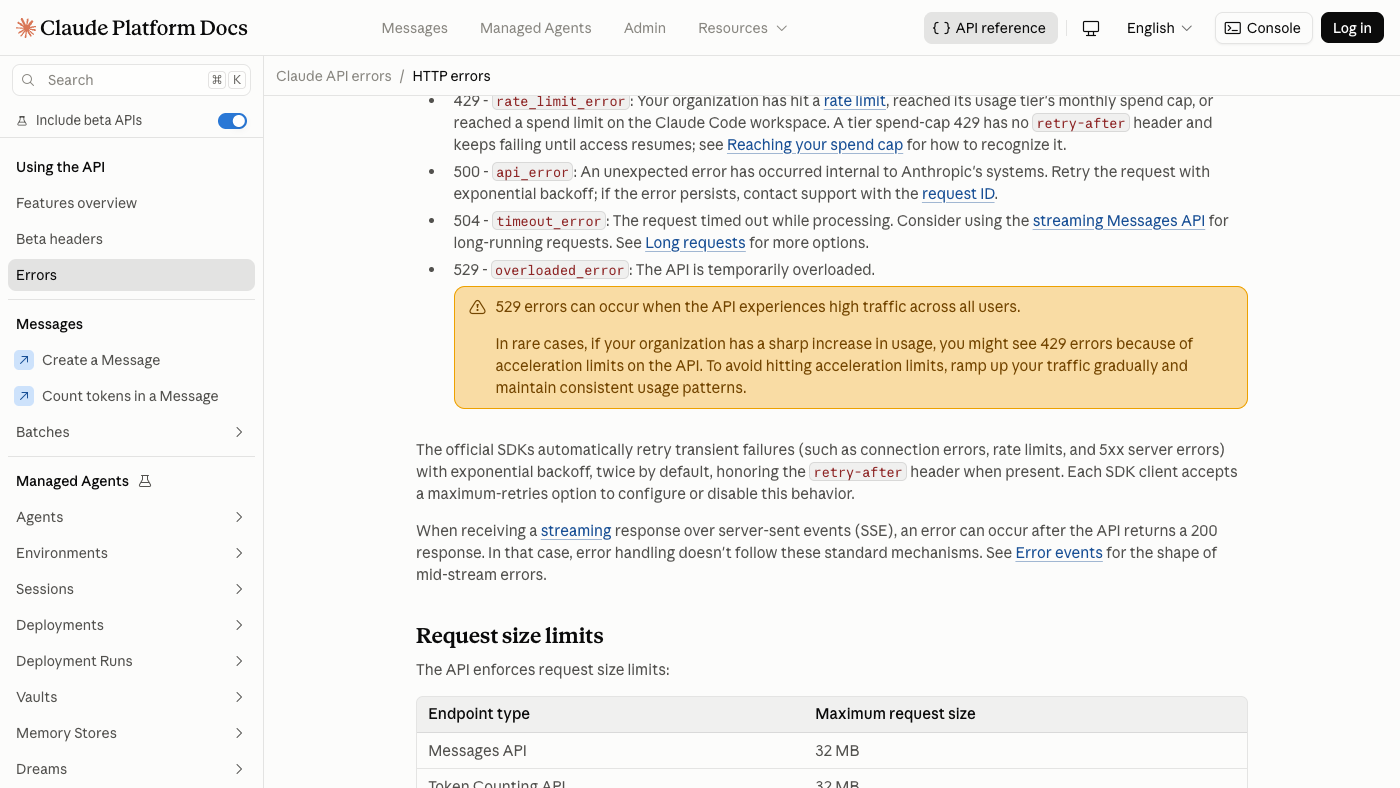Toggle off Include beta APIs switch
Viewport: 1400px width, 788px height.
tap(232, 121)
